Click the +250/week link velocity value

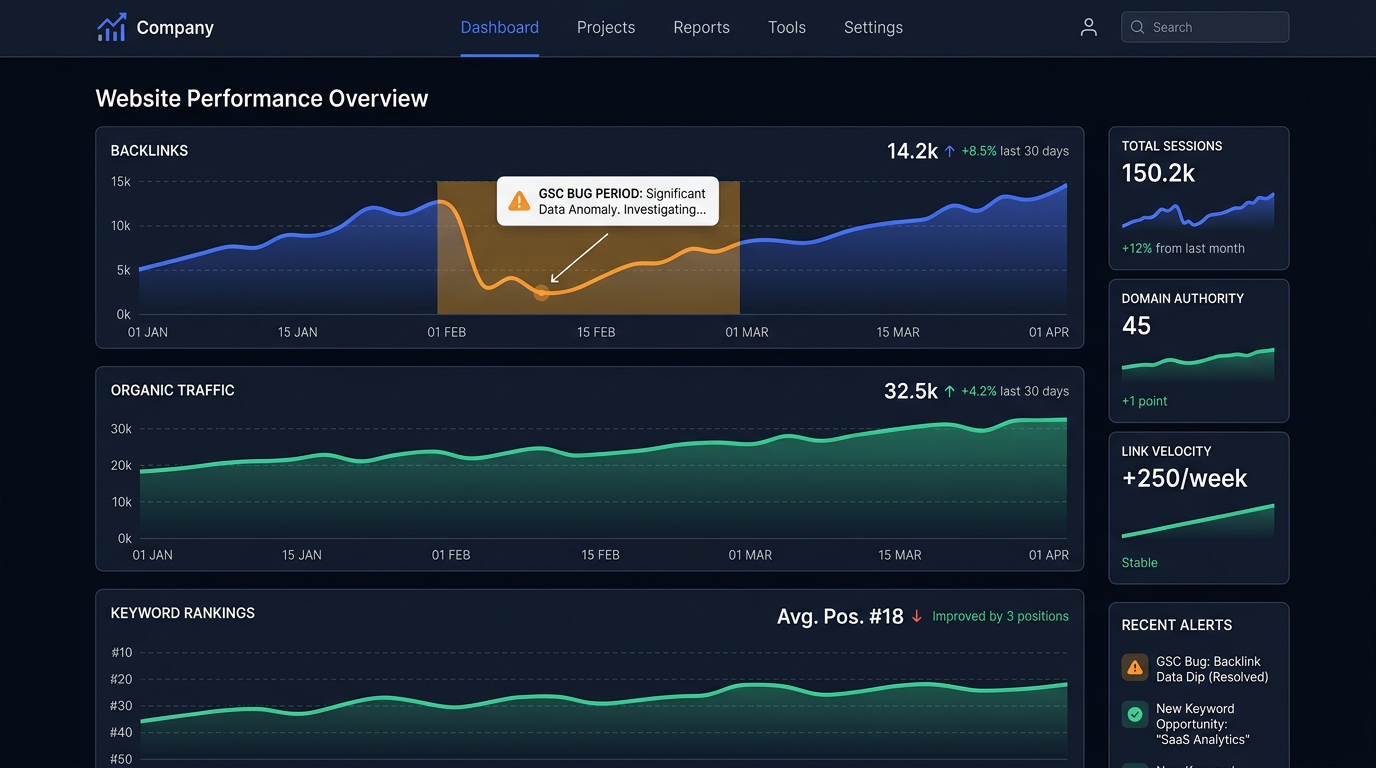1184,478
